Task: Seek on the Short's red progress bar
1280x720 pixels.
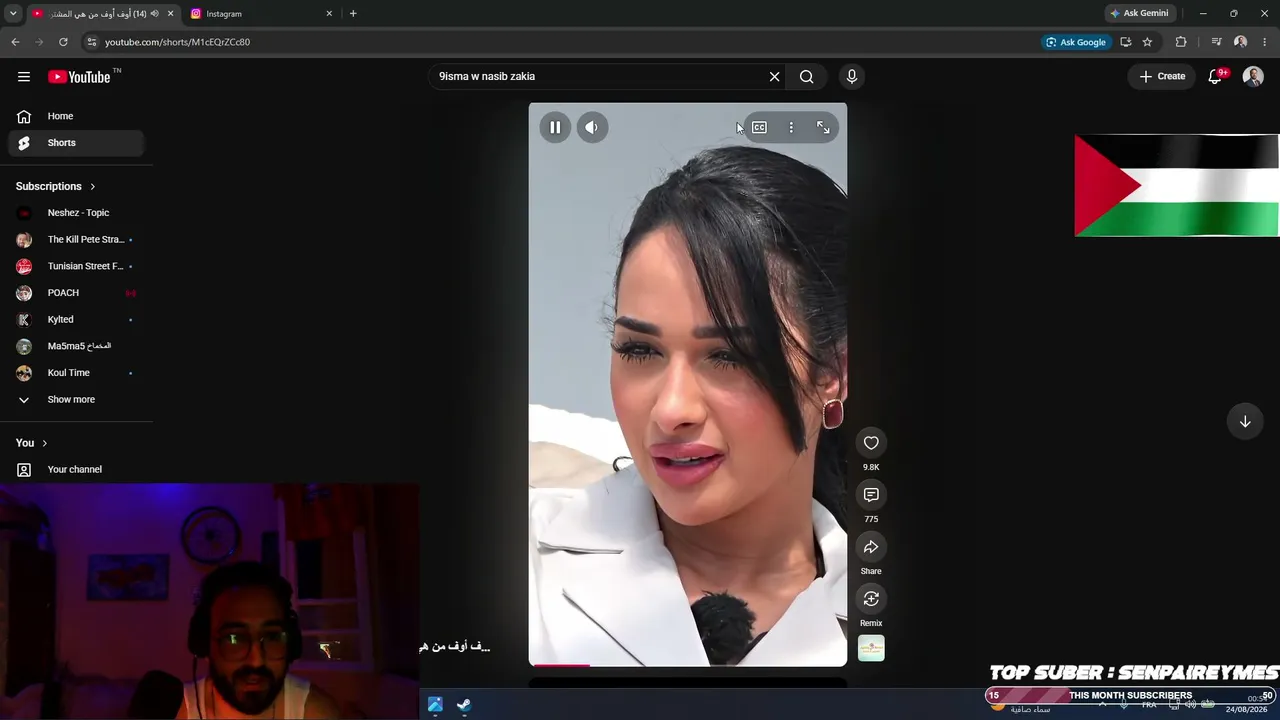Action: [x=688, y=665]
